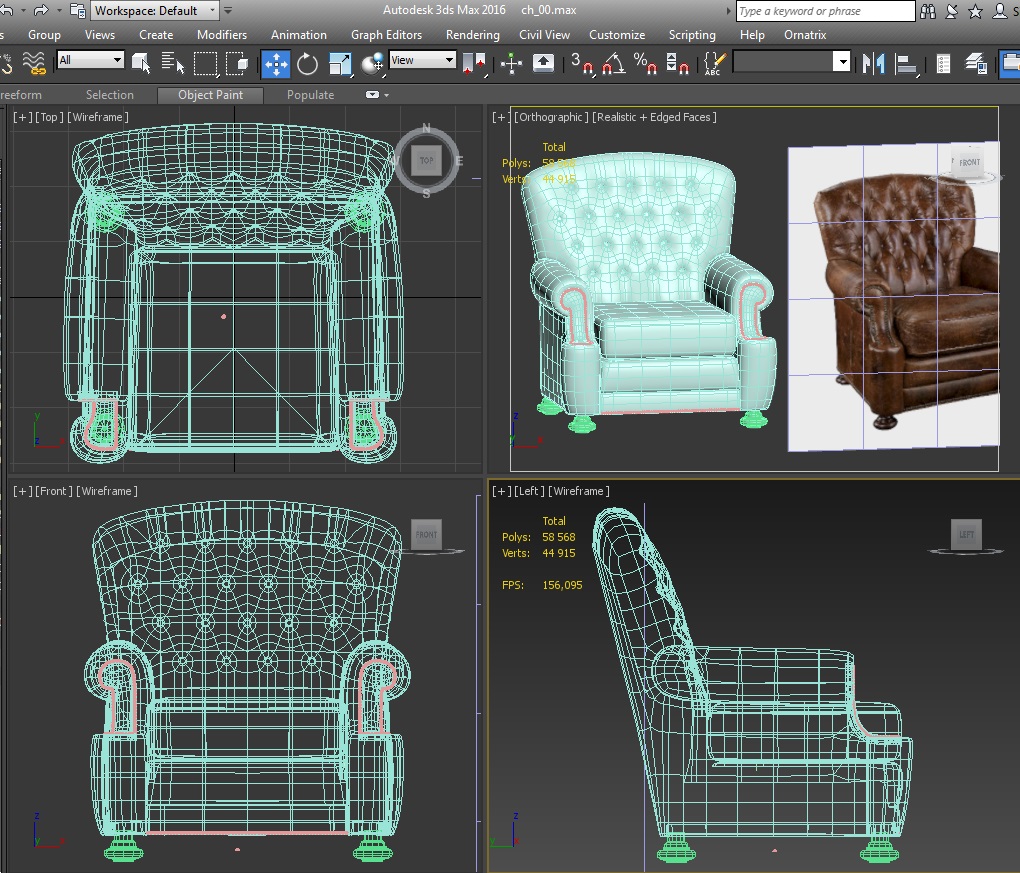Click the Align tool icon
The width and height of the screenshot is (1020, 873).
pyautogui.click(x=906, y=64)
